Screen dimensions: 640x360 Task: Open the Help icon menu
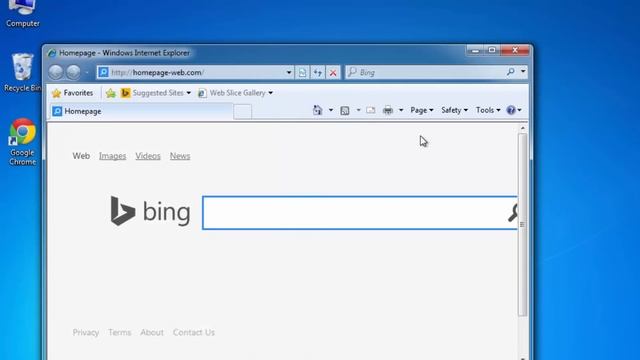pos(513,110)
